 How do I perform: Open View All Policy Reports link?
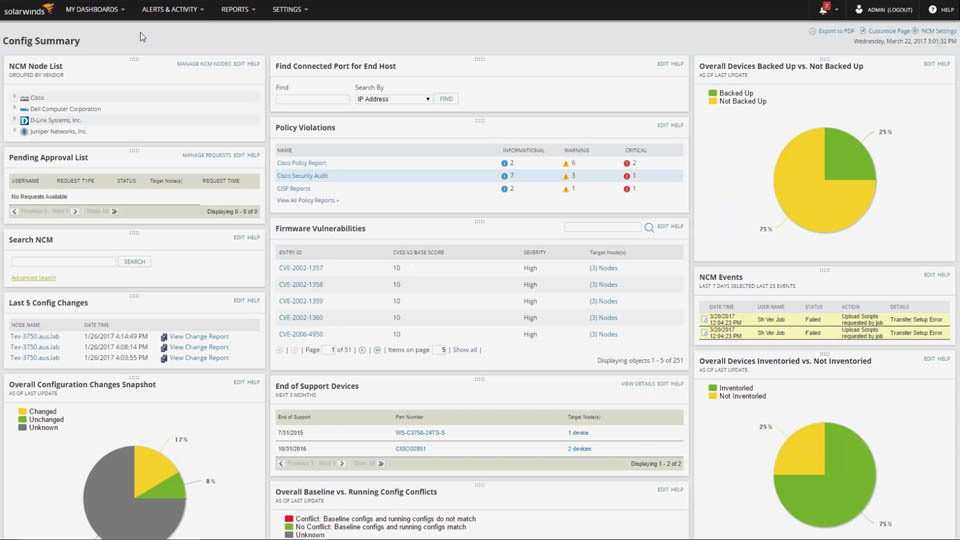click(308, 201)
